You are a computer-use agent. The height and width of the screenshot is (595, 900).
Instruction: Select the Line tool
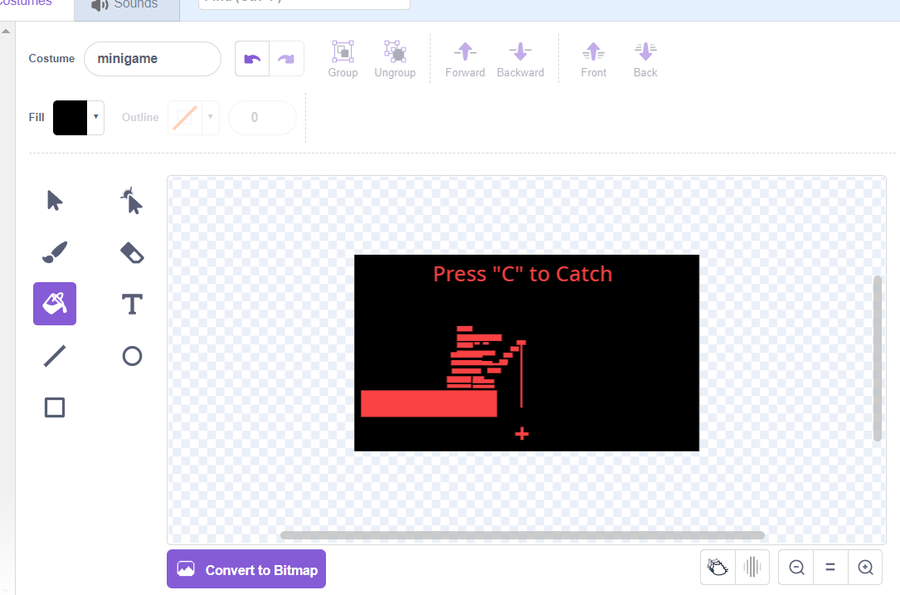coord(55,356)
